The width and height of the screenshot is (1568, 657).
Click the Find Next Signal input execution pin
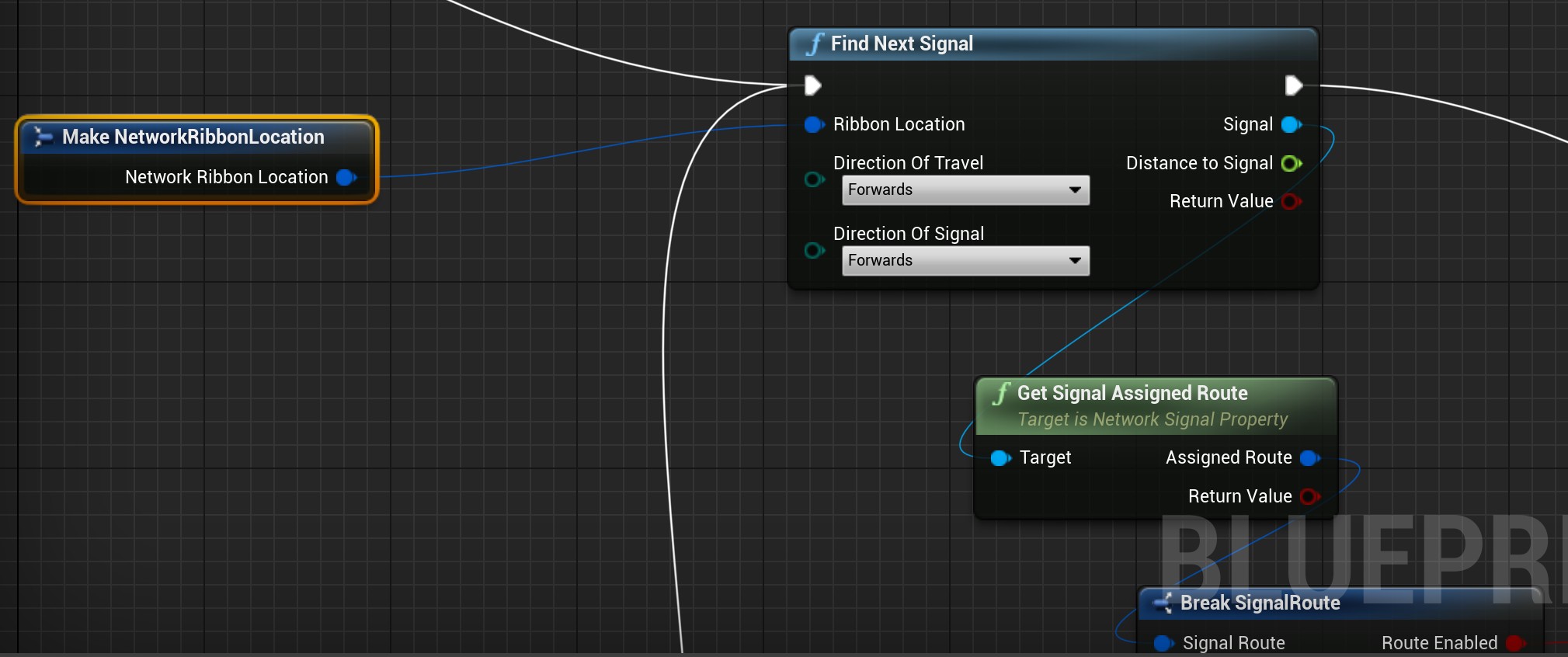click(812, 85)
